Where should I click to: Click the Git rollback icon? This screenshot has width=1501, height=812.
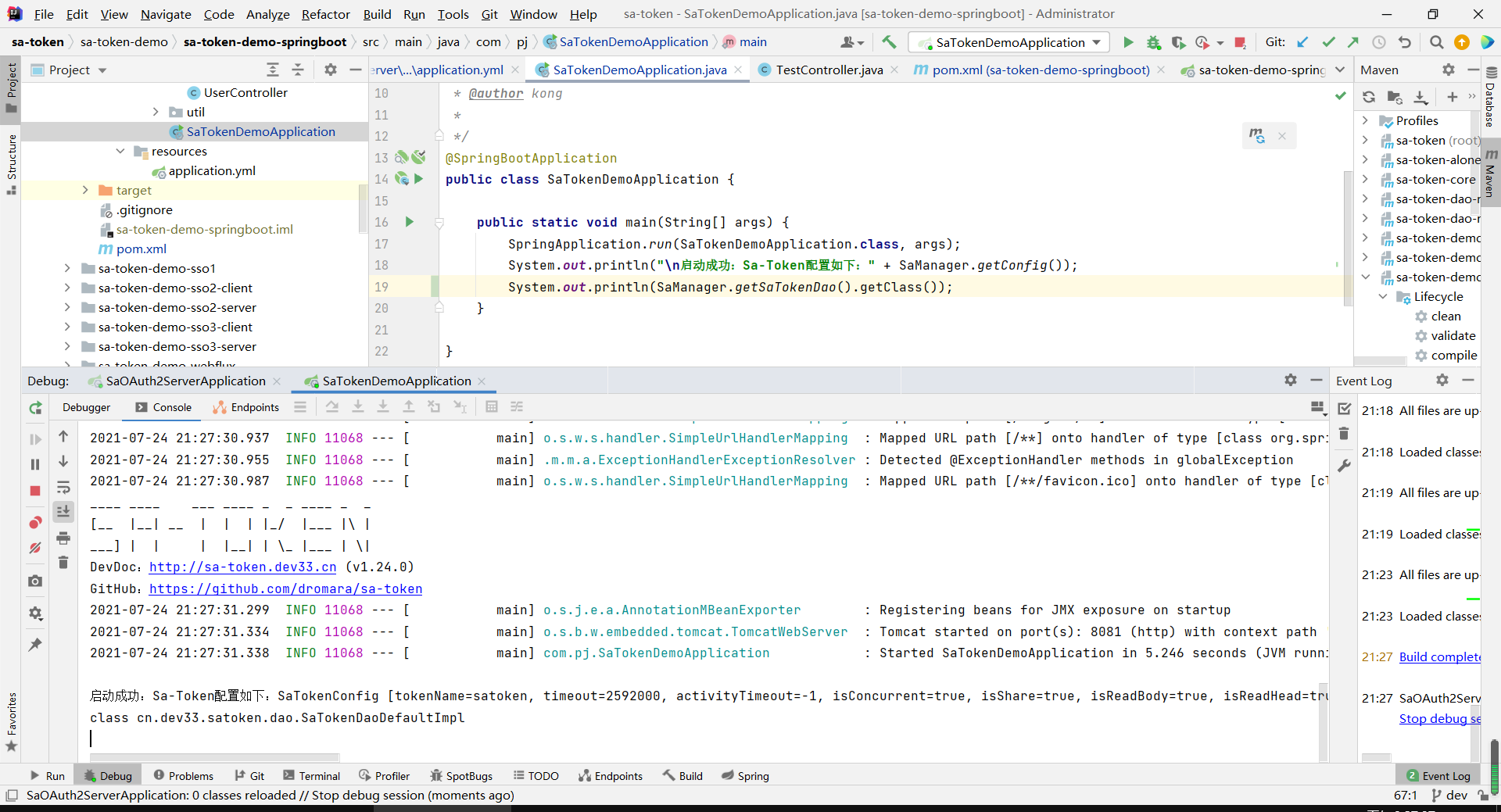(x=1405, y=42)
